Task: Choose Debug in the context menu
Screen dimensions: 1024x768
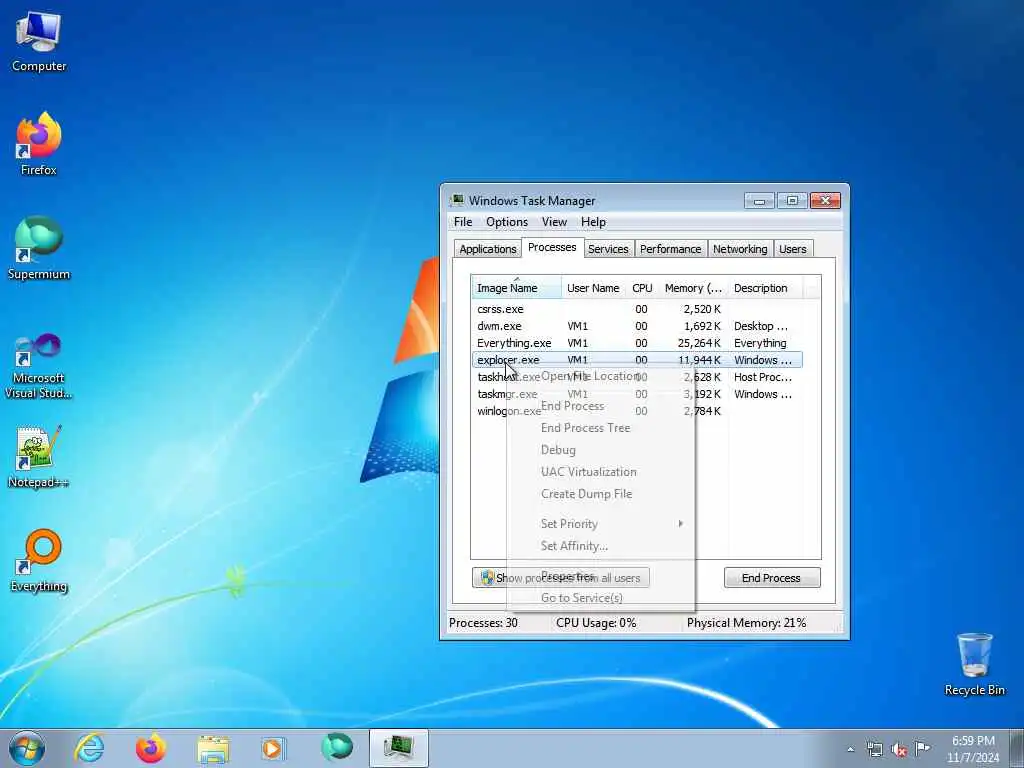Action: click(600, 450)
